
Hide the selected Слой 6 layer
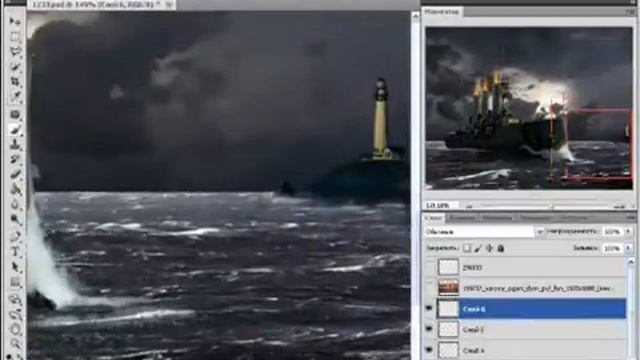(429, 309)
